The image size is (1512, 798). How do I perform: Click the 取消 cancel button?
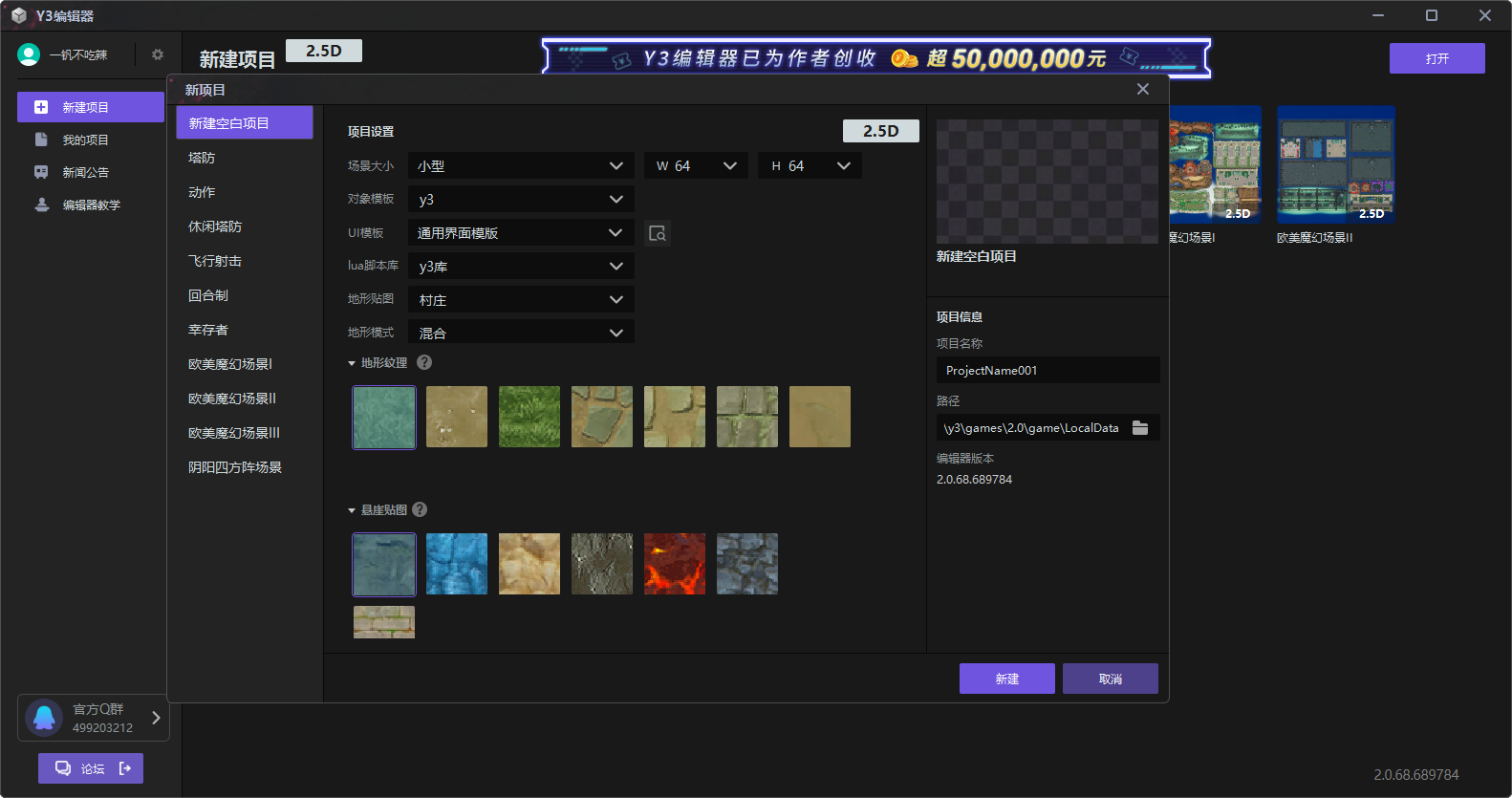[x=1110, y=679]
